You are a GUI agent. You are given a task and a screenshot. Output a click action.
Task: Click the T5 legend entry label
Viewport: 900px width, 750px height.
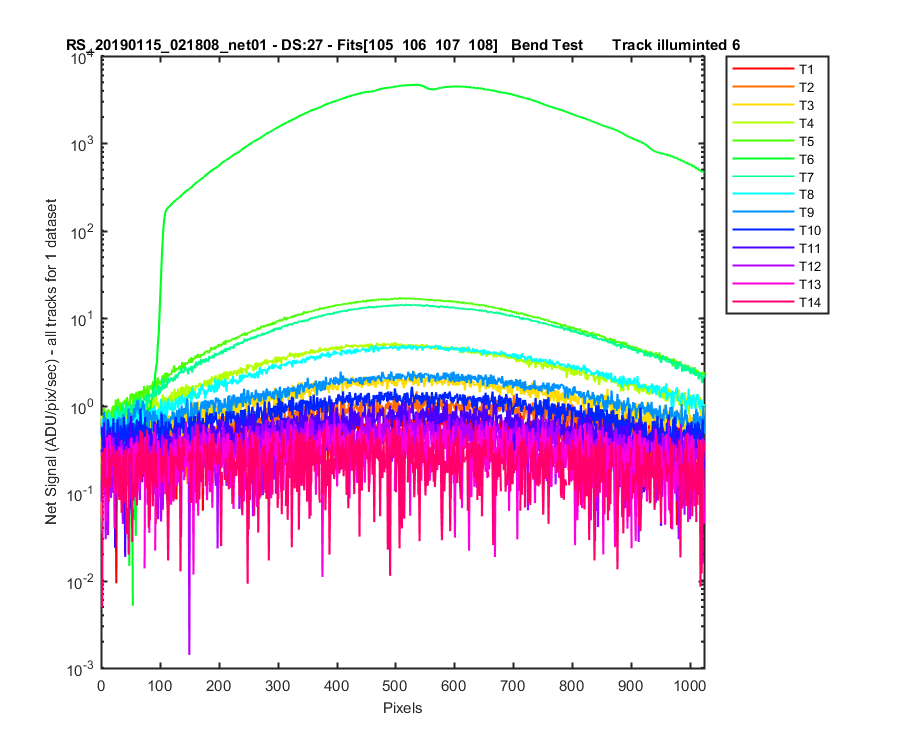[x=806, y=141]
